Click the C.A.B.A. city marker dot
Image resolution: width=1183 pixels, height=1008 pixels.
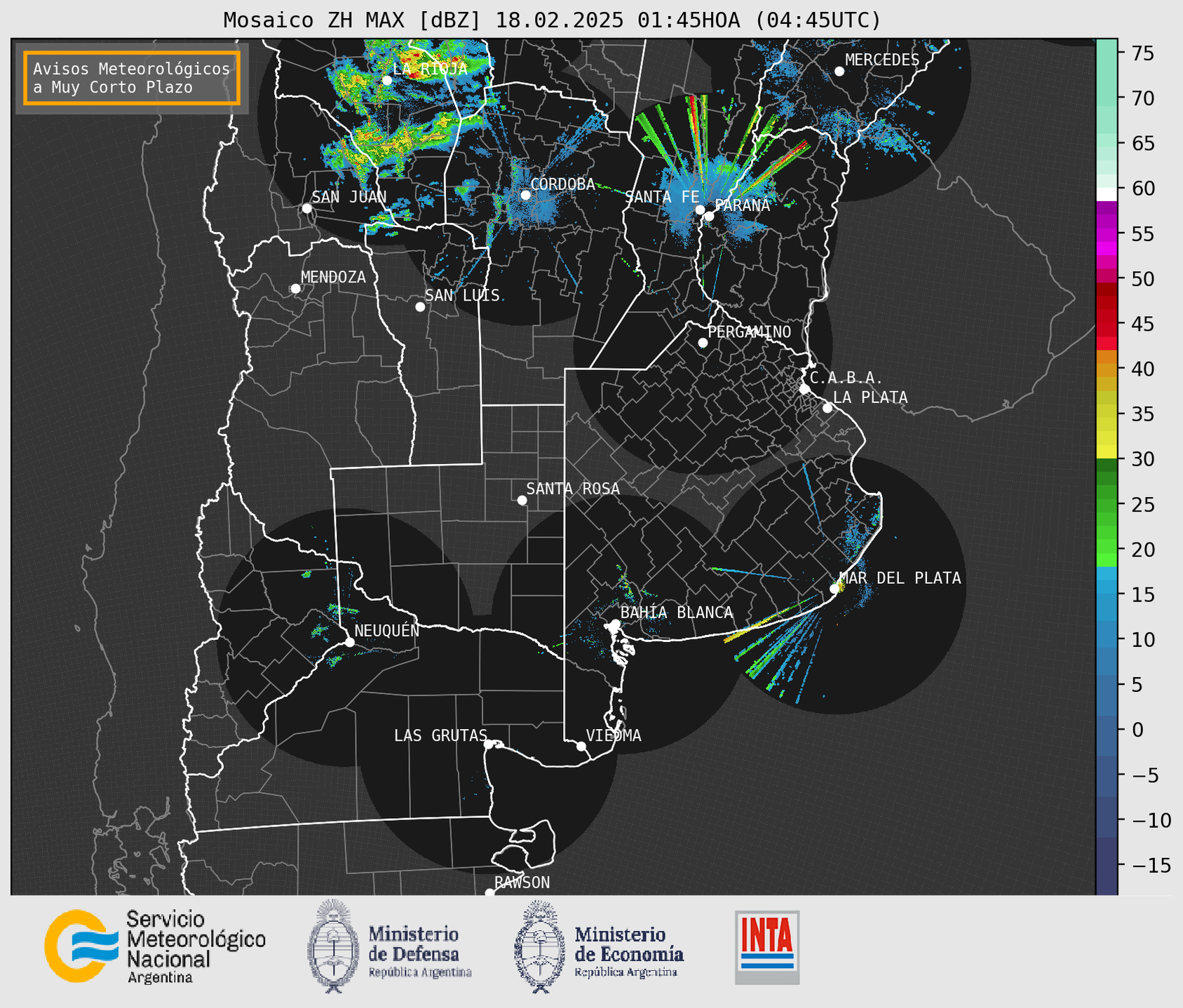(804, 389)
